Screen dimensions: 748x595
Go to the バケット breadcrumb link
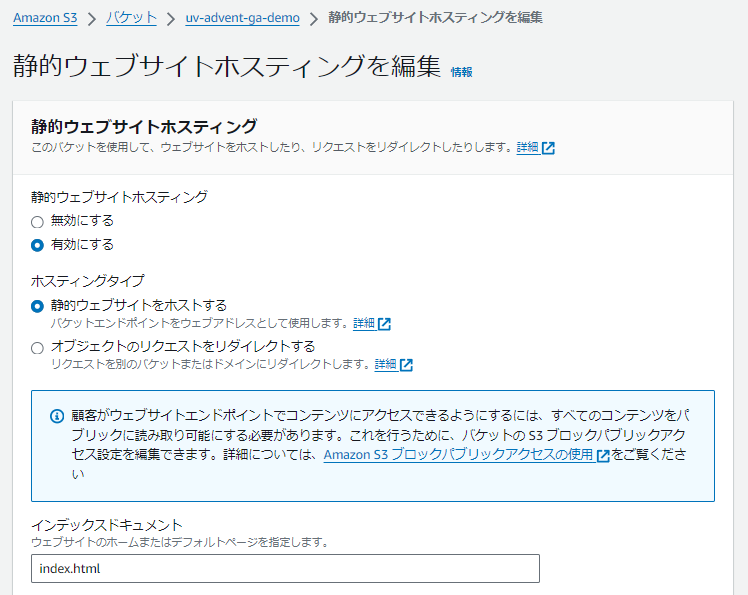point(131,18)
